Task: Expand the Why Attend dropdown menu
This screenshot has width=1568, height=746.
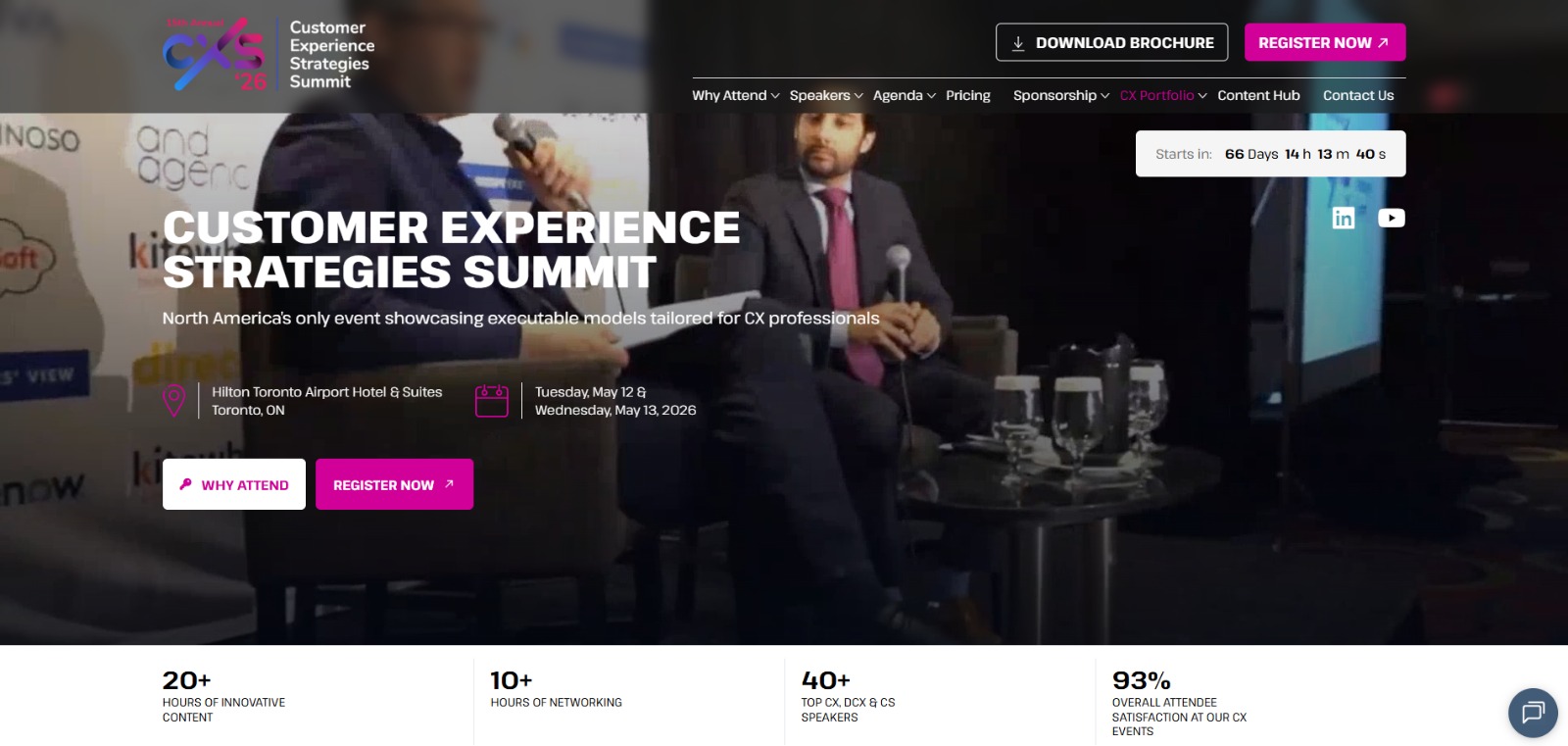Action: [x=735, y=95]
